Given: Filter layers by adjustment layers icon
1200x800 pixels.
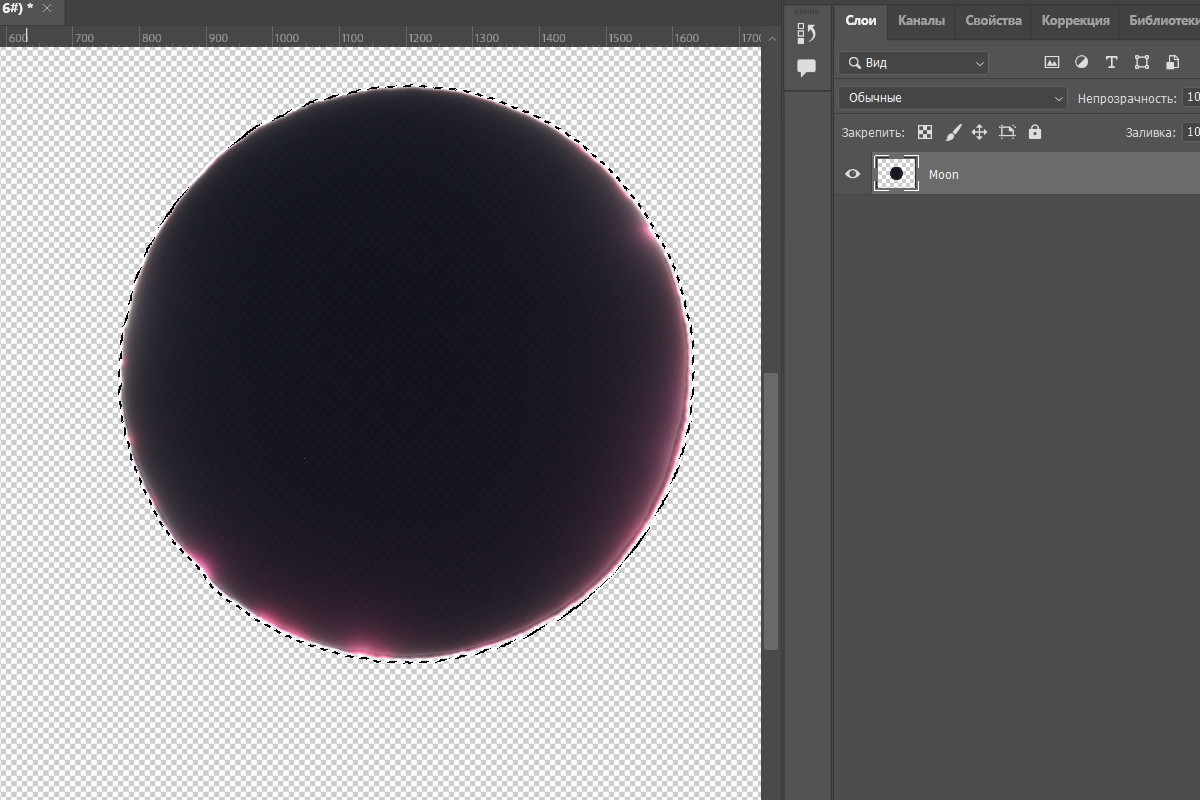Looking at the screenshot, I should (1081, 62).
